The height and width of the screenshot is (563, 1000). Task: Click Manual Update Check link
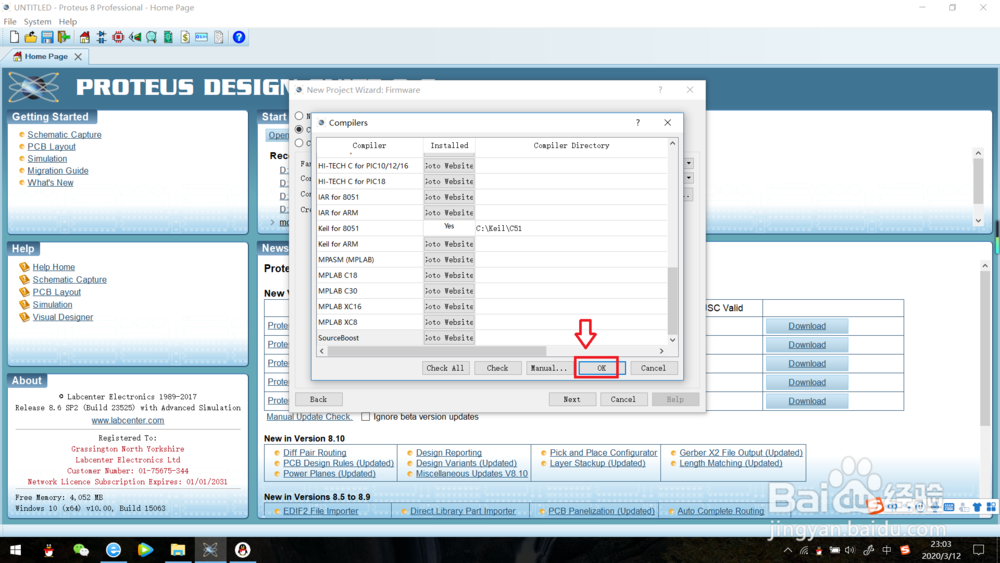click(309, 417)
